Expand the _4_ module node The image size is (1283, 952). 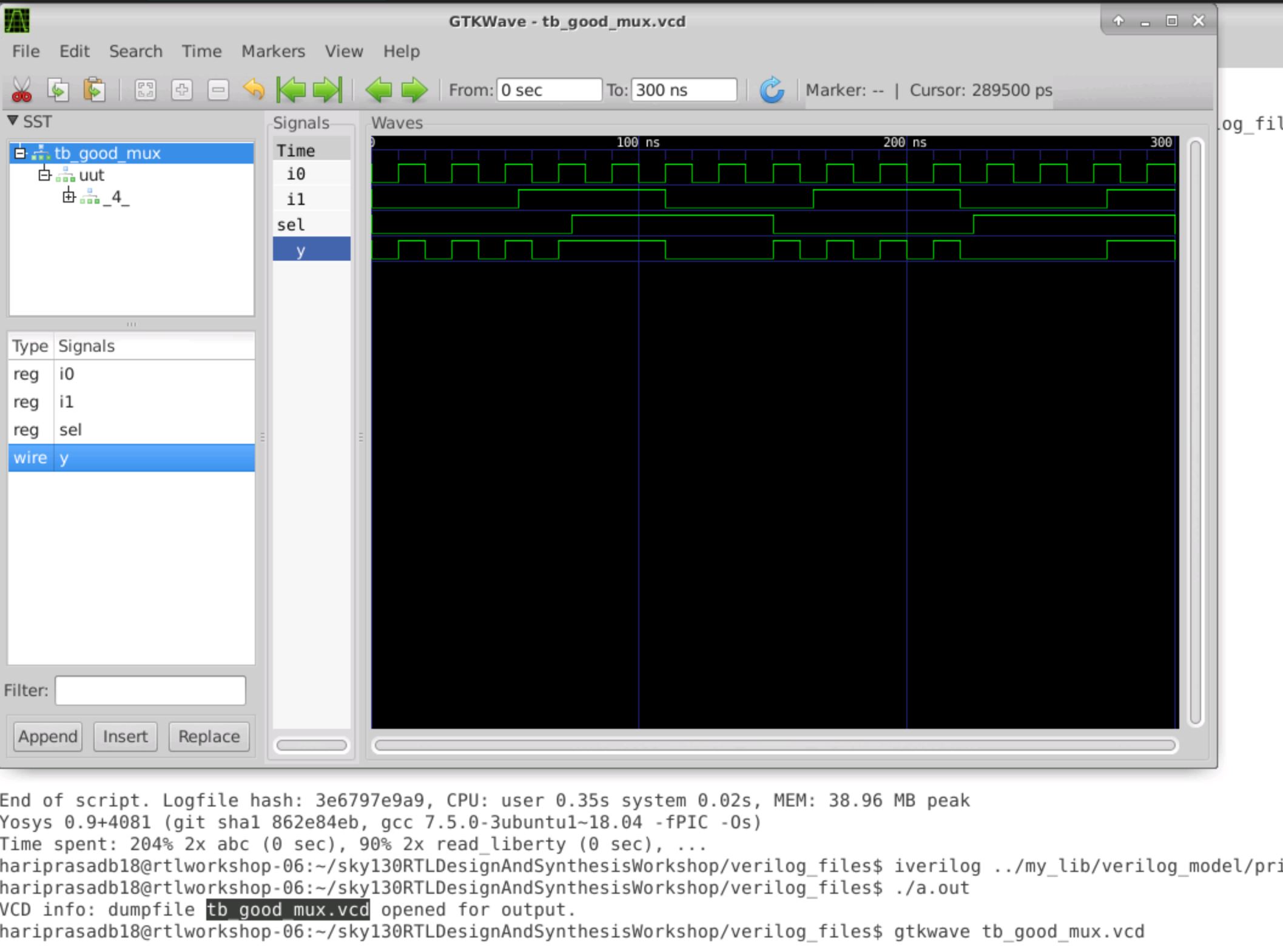69,196
